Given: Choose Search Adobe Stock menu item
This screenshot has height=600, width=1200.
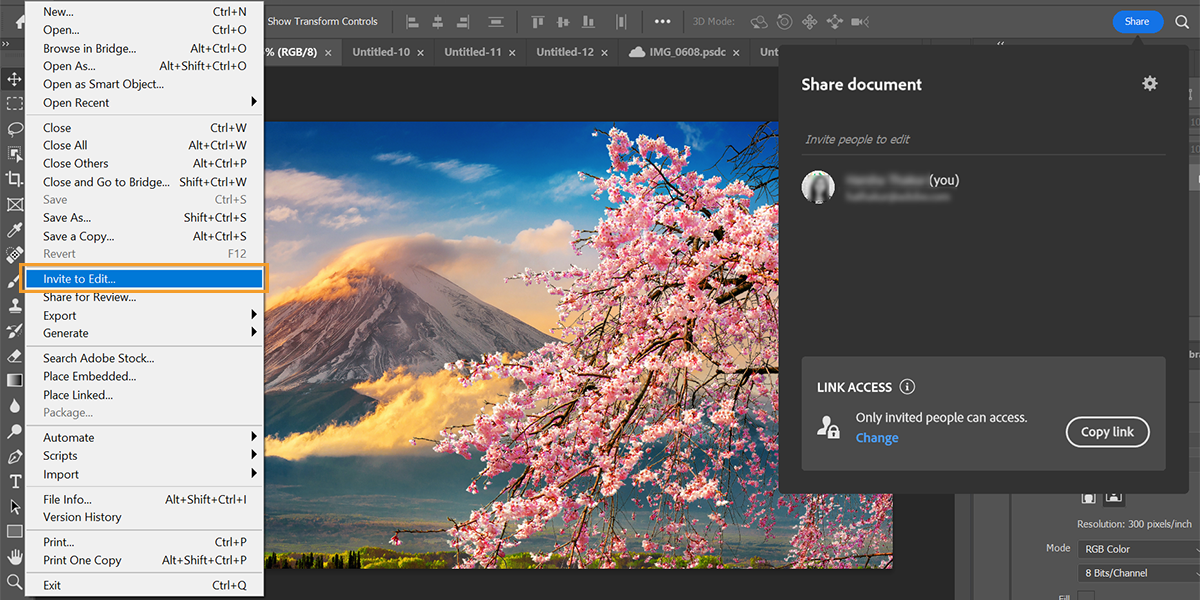Looking at the screenshot, I should (147, 358).
